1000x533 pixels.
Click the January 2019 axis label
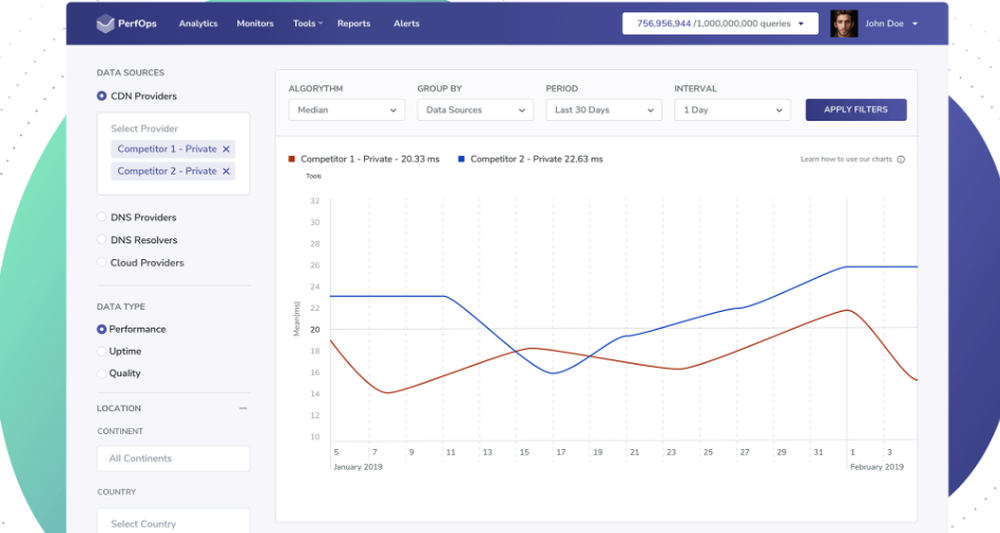[358, 467]
